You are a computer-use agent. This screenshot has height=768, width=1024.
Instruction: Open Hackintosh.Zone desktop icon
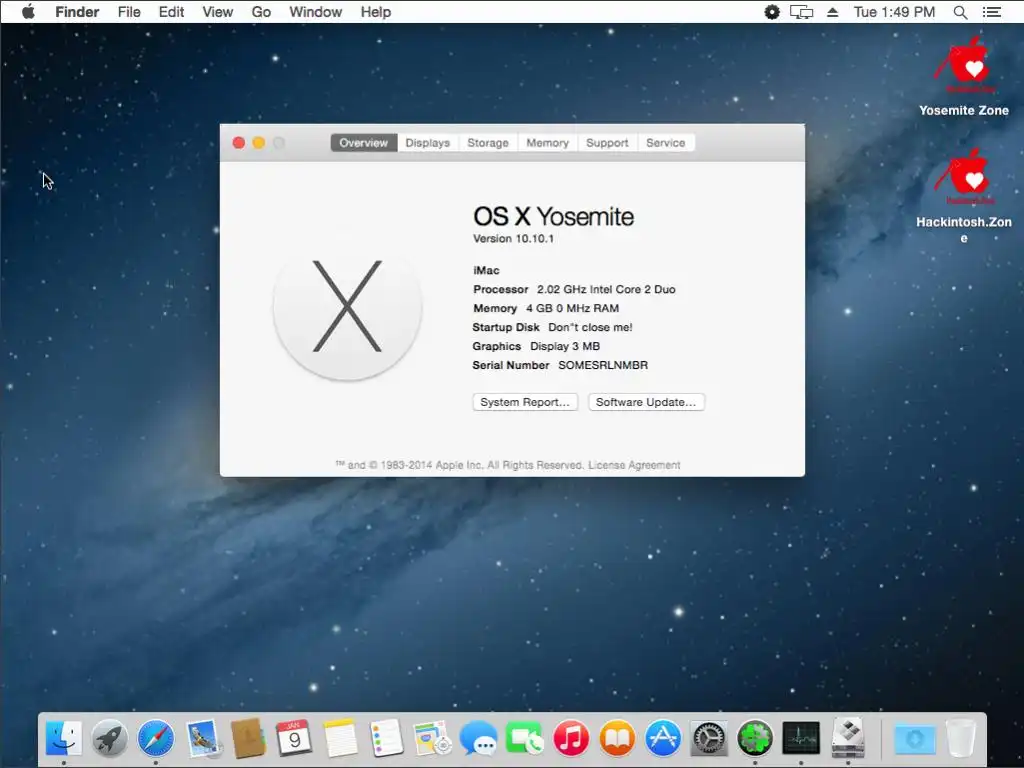[964, 196]
